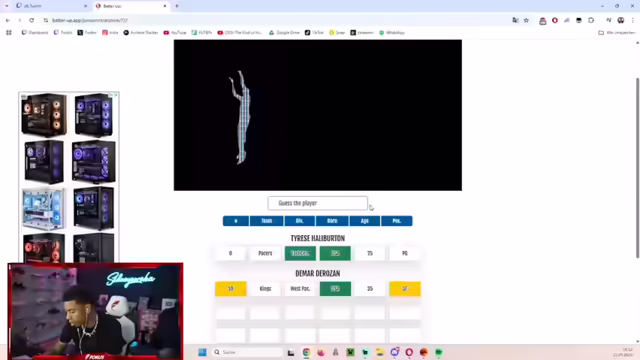640x360 pixels.
Task: Open the bookmarks apps grid icon
Action: pos(9,33)
